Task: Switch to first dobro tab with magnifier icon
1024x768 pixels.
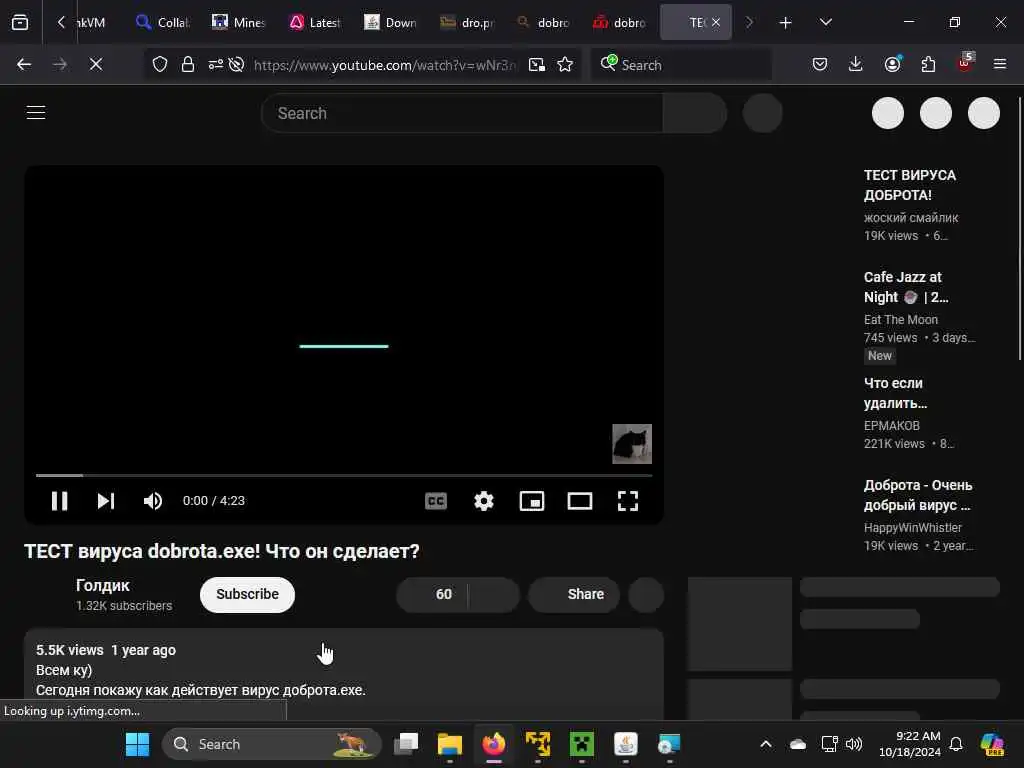Action: [543, 22]
